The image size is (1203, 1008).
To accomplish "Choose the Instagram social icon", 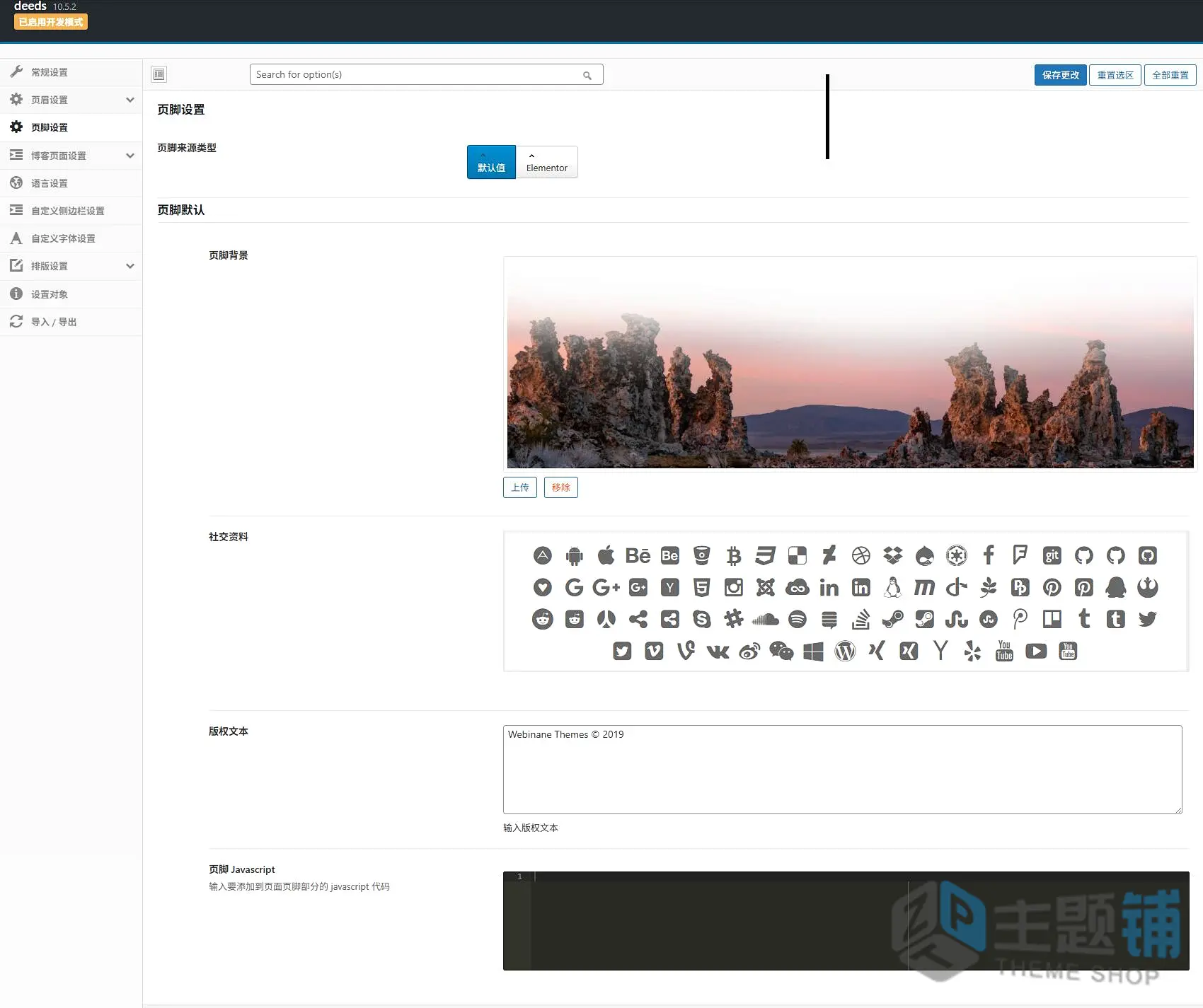I will (734, 588).
